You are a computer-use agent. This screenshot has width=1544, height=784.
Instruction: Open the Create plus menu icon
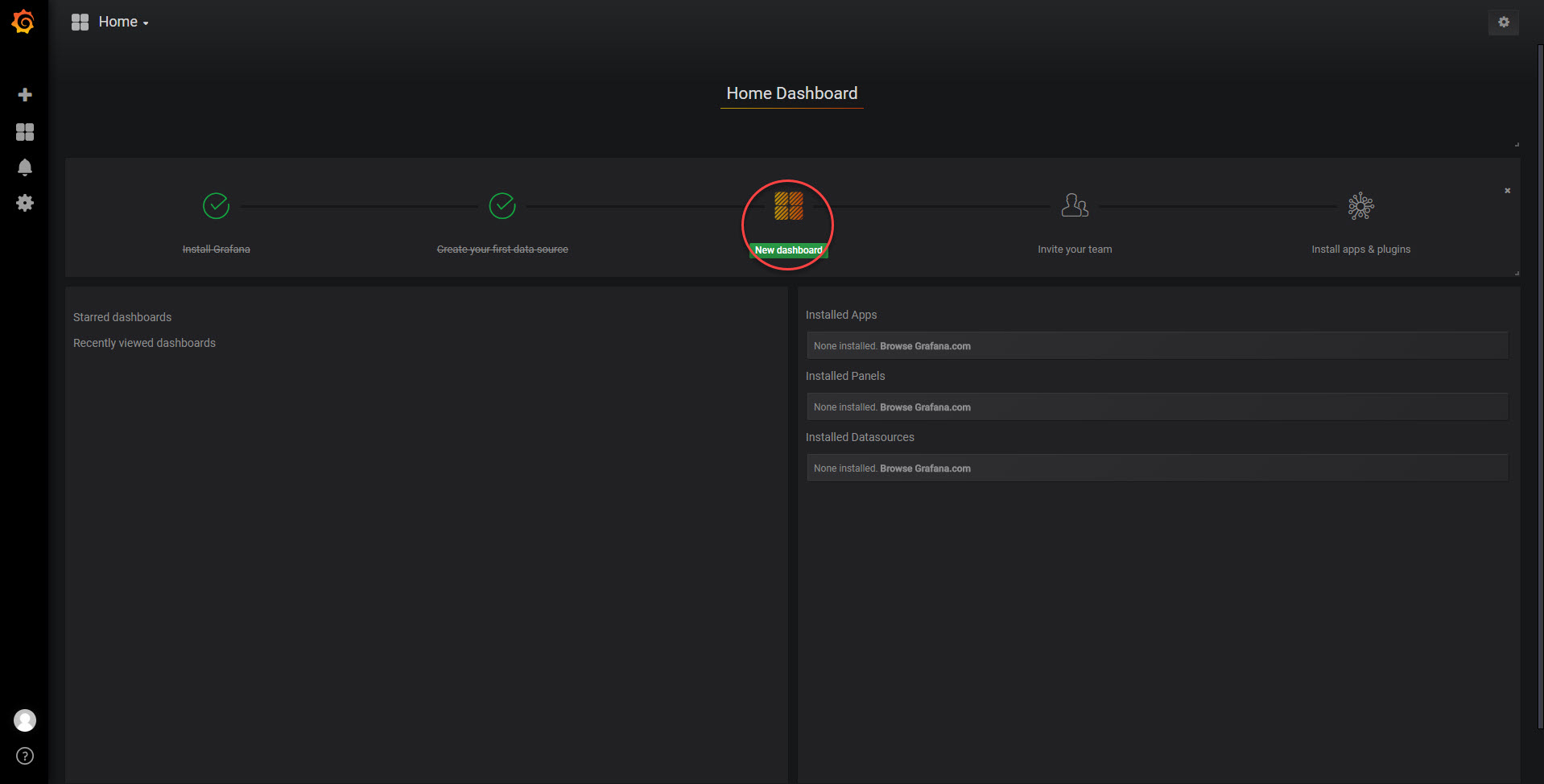(x=25, y=95)
